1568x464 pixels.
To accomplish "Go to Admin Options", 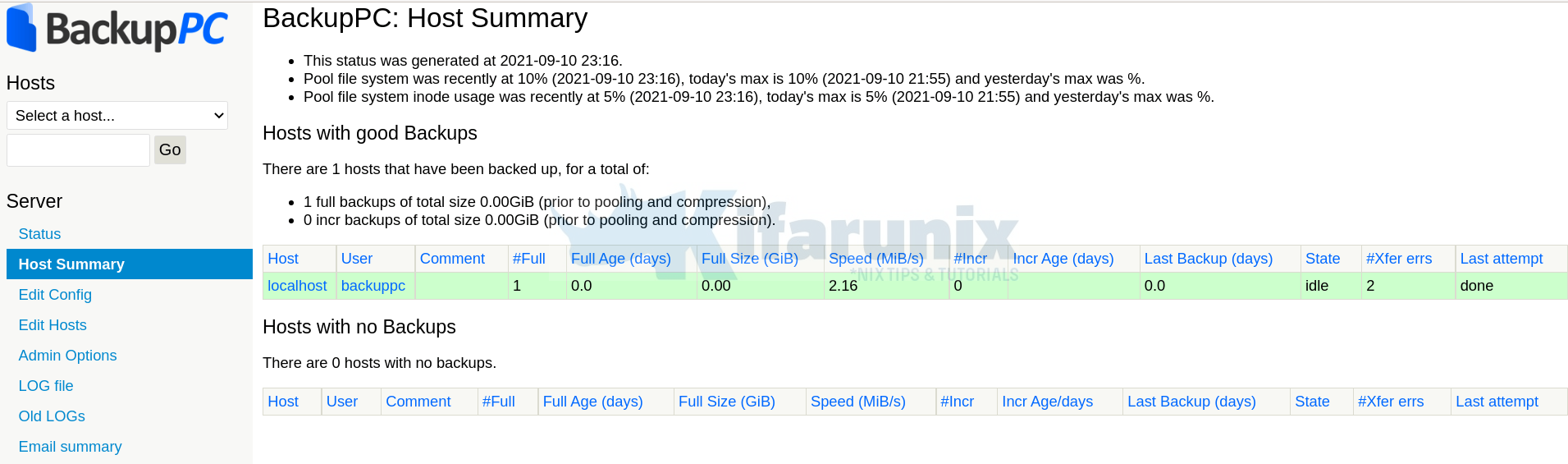I will click(x=67, y=356).
